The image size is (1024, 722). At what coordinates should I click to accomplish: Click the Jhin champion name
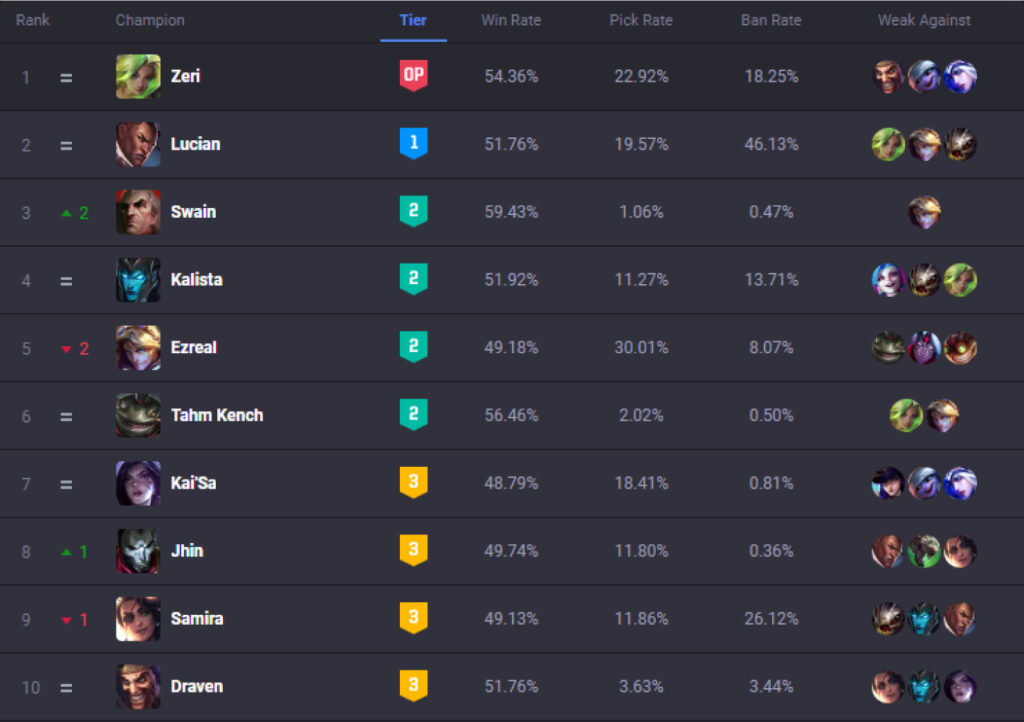pyautogui.click(x=187, y=551)
